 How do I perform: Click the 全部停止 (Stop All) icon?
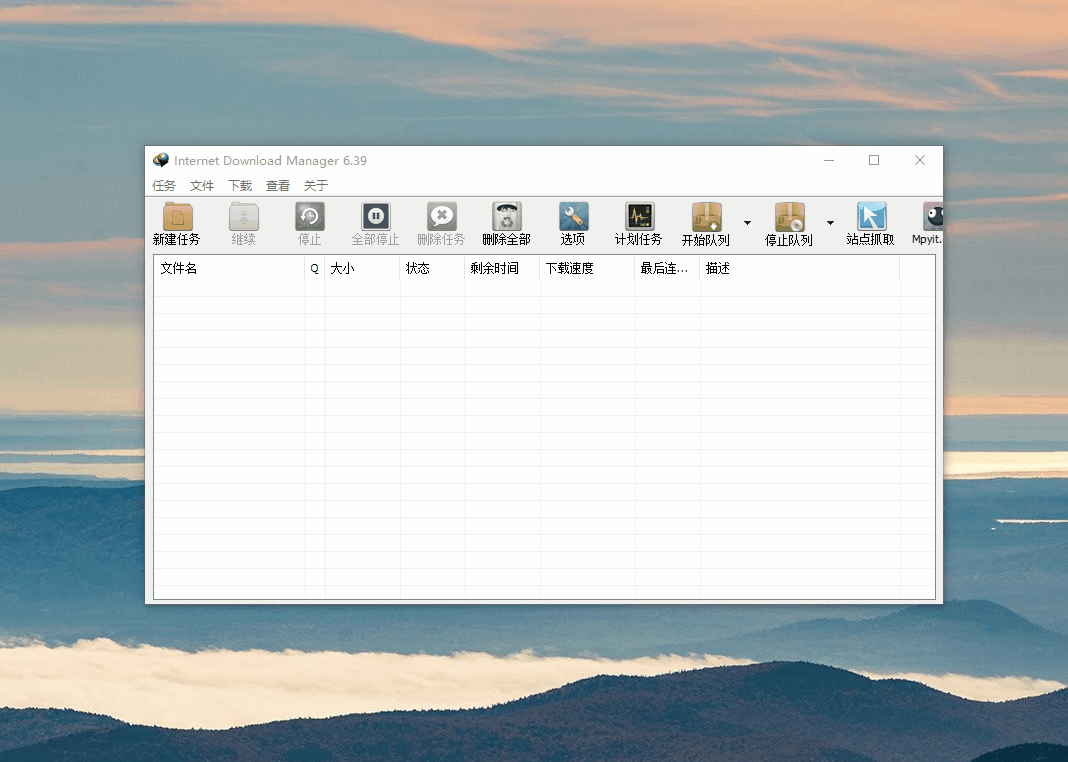[375, 217]
